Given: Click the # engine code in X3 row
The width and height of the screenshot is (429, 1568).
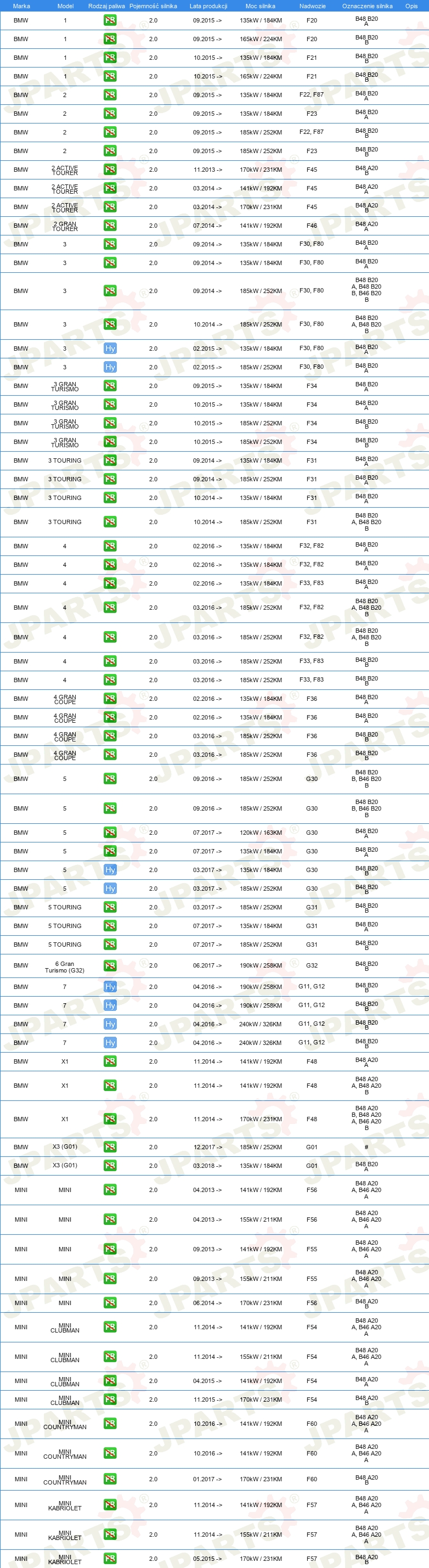Looking at the screenshot, I should click(x=366, y=1147).
